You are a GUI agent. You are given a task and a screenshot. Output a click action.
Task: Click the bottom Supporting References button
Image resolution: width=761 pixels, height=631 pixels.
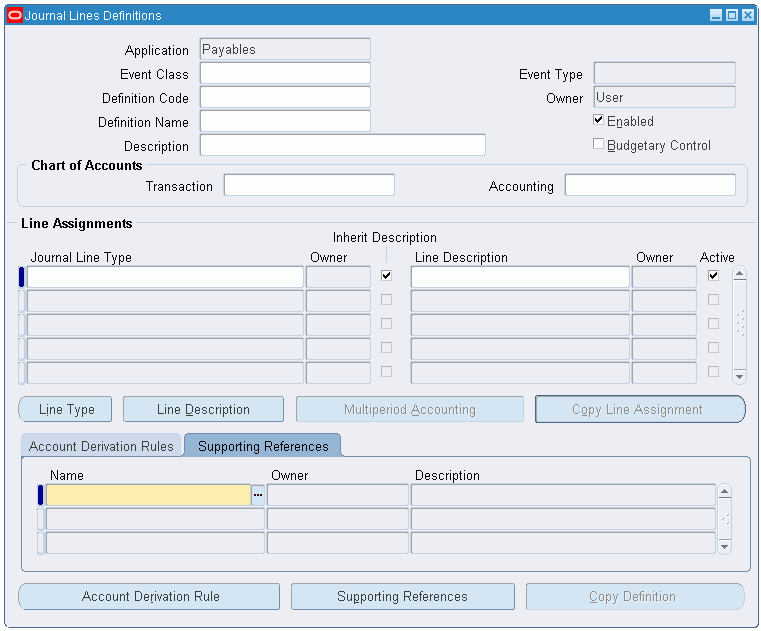[x=402, y=596]
